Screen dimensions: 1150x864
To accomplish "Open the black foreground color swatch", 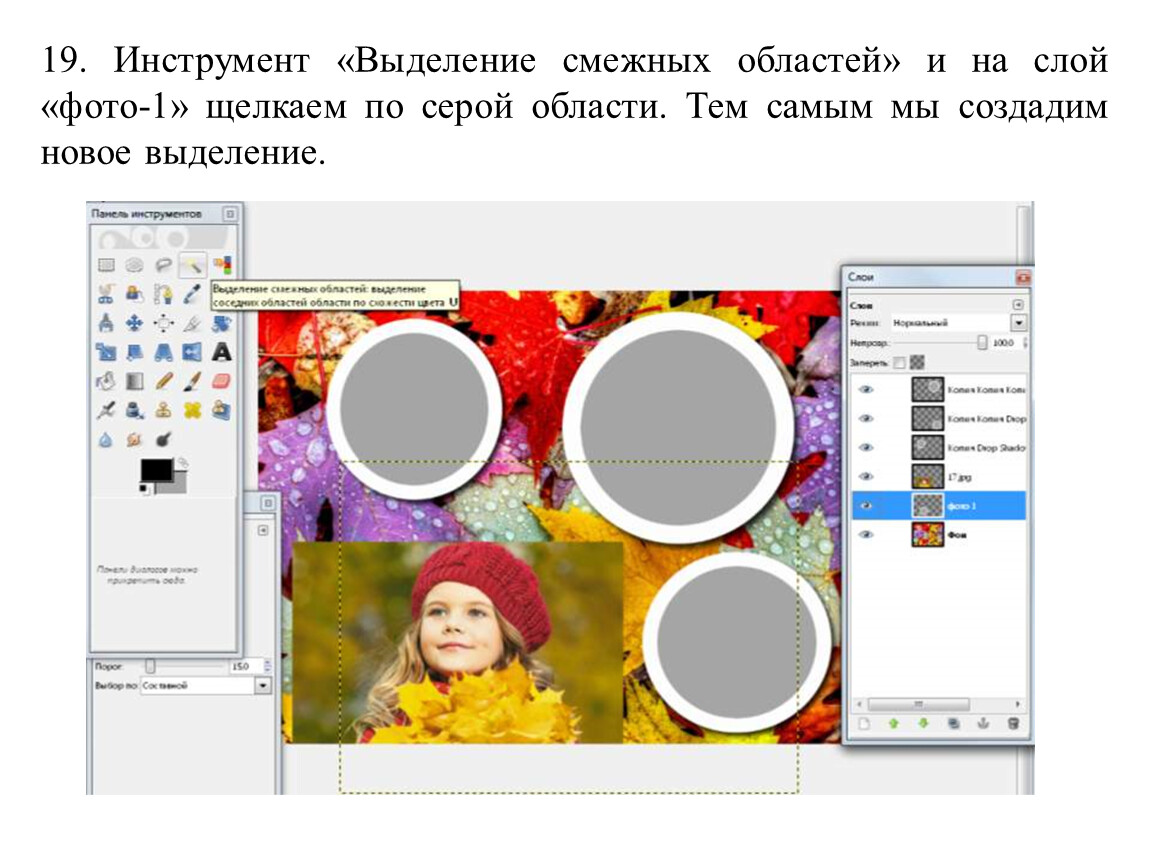I will coord(155,470).
